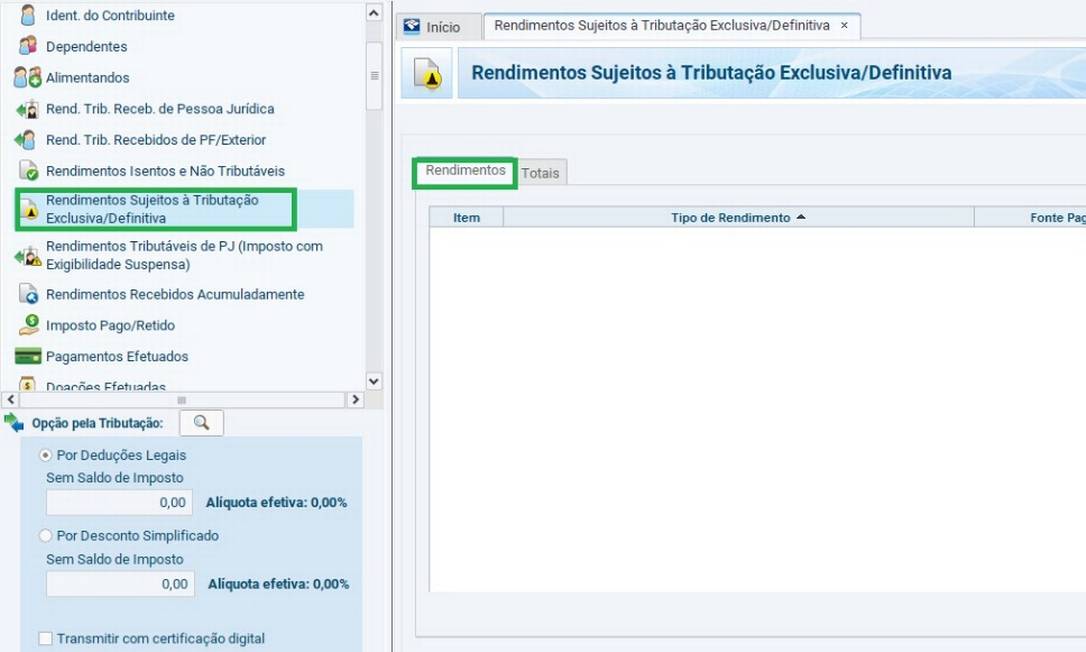Screen dimensions: 1086x652
Task: Click the magnifier icon beside Opção pela Tributação
Action: pyautogui.click(x=201, y=423)
